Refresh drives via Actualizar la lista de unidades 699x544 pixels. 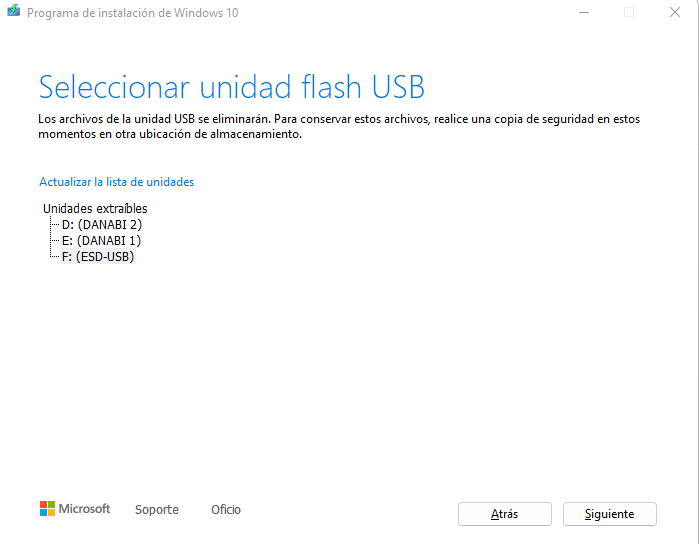[117, 182]
